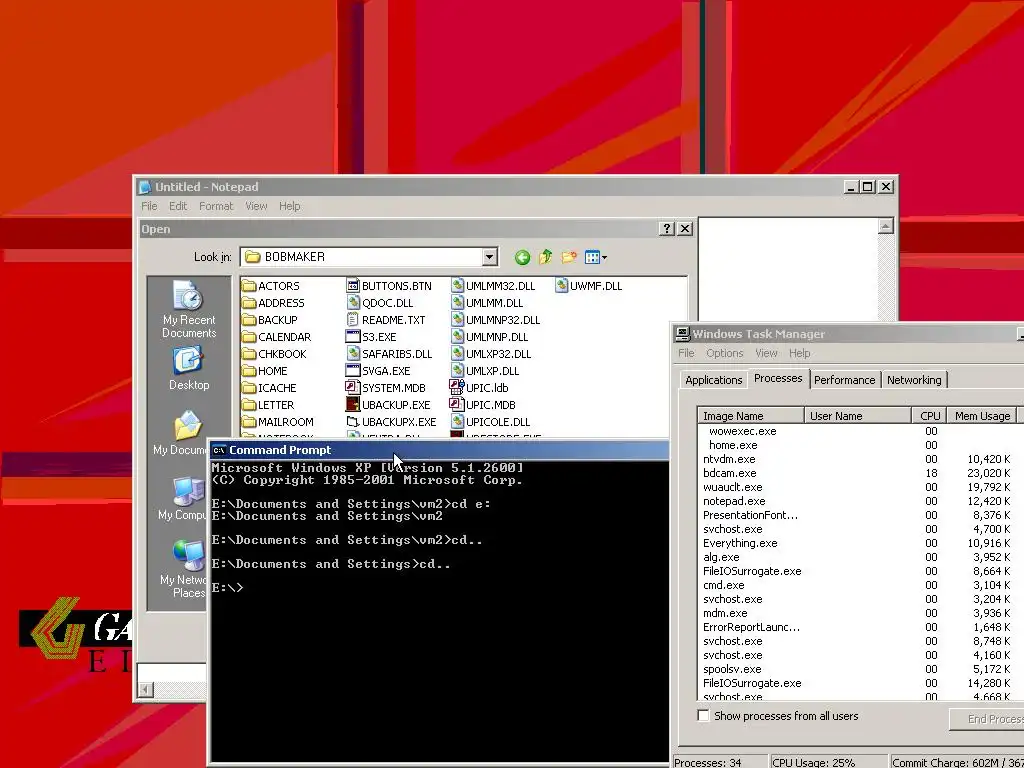Select the BUTTONS.BTN file
Viewport: 1024px width, 768px height.
tap(389, 286)
